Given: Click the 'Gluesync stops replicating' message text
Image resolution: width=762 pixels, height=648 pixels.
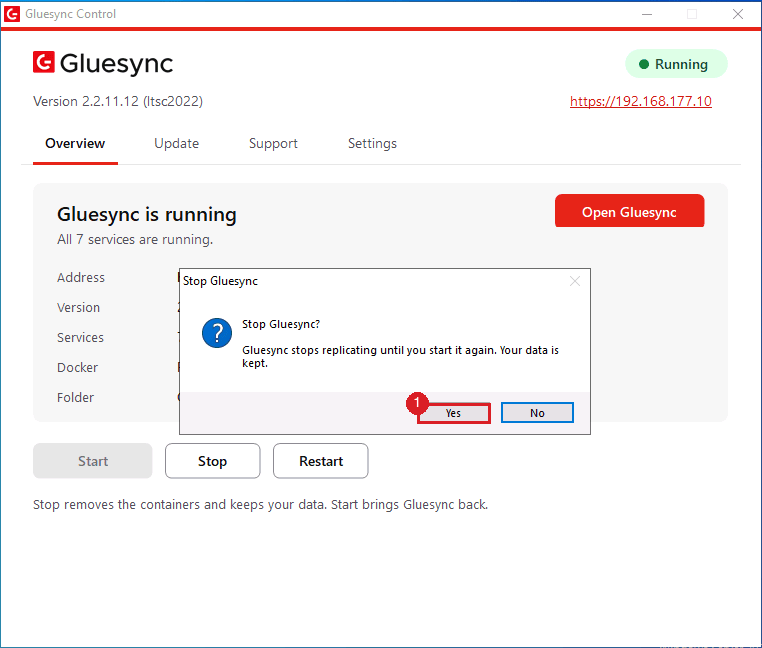Looking at the screenshot, I should pos(400,356).
